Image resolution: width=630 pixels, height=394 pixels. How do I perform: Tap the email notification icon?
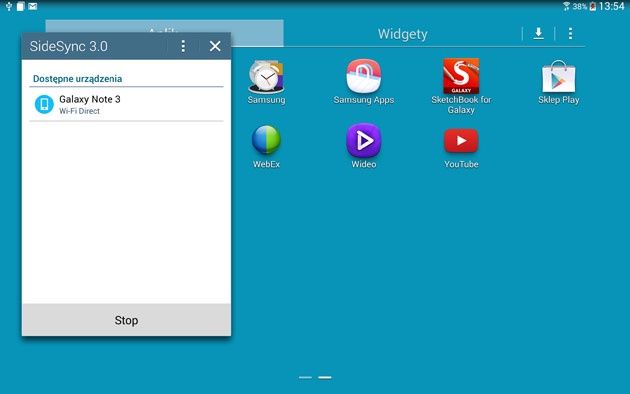coord(33,6)
